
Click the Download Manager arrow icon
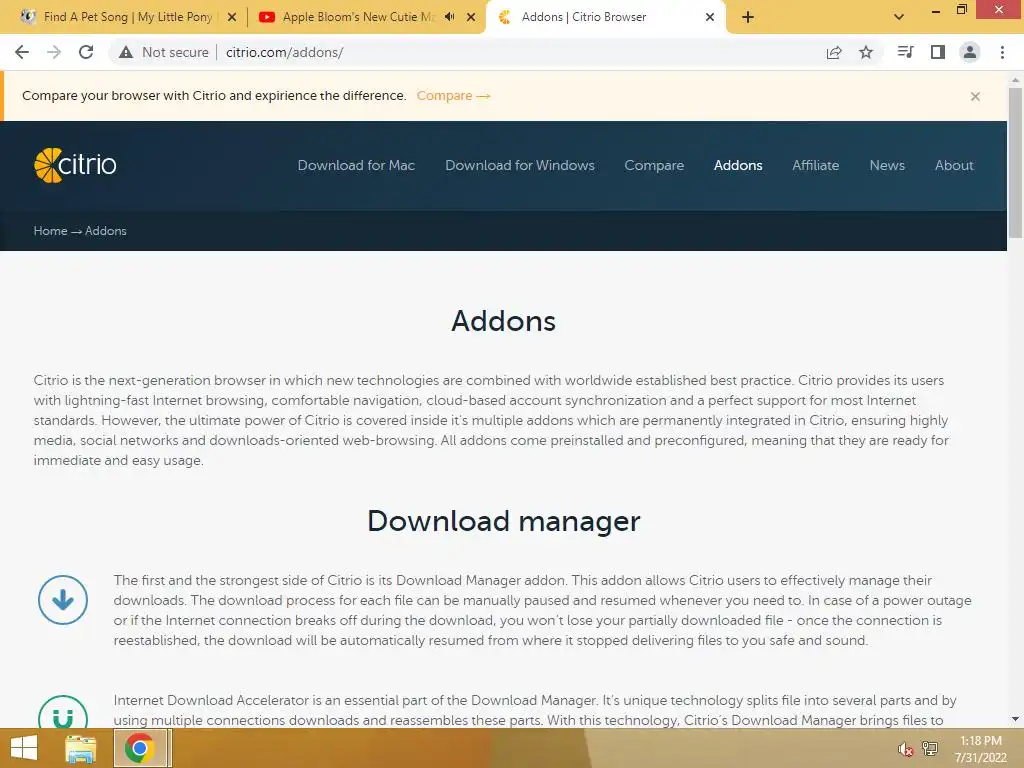pos(63,600)
